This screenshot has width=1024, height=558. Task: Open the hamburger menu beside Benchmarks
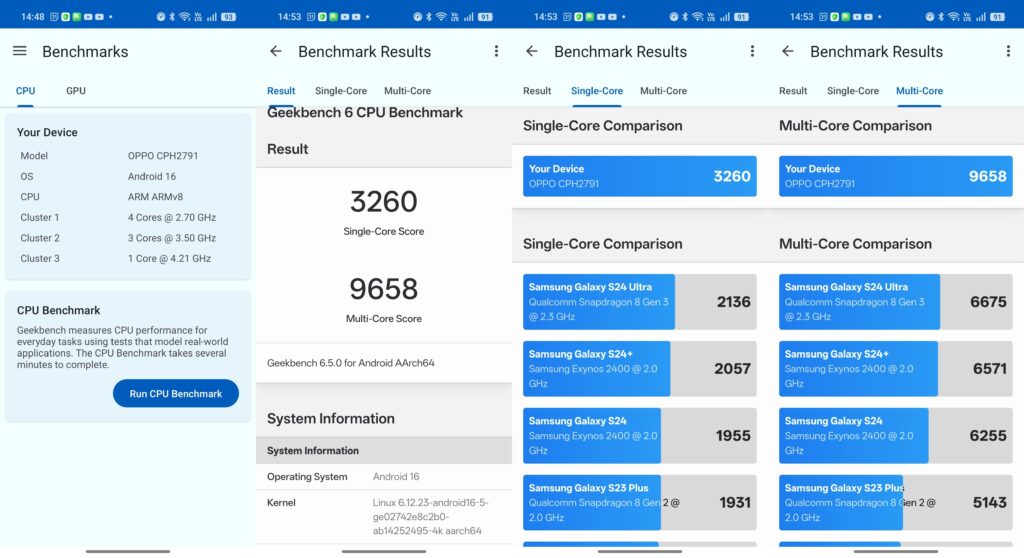pos(20,51)
